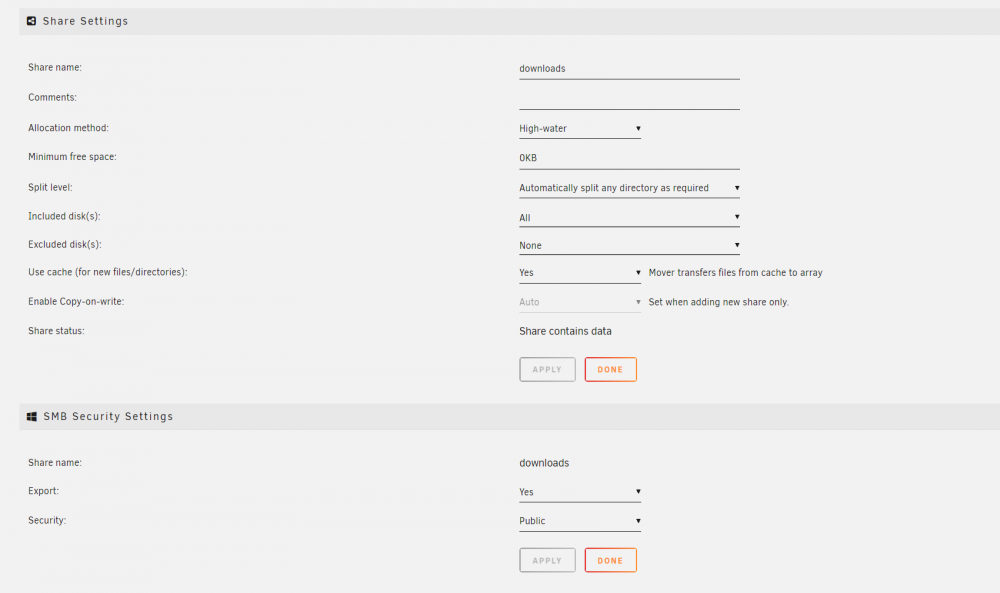Open the Split level dropdown
This screenshot has width=1000, height=593.
pos(629,188)
